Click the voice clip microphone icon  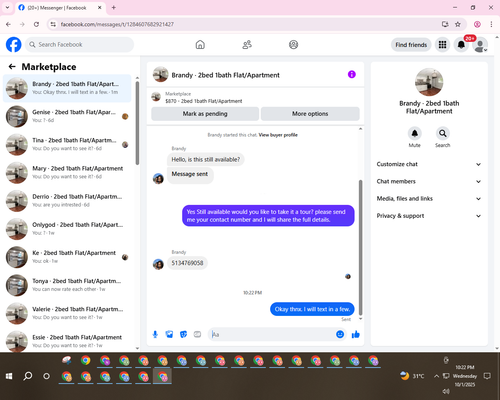pos(155,334)
